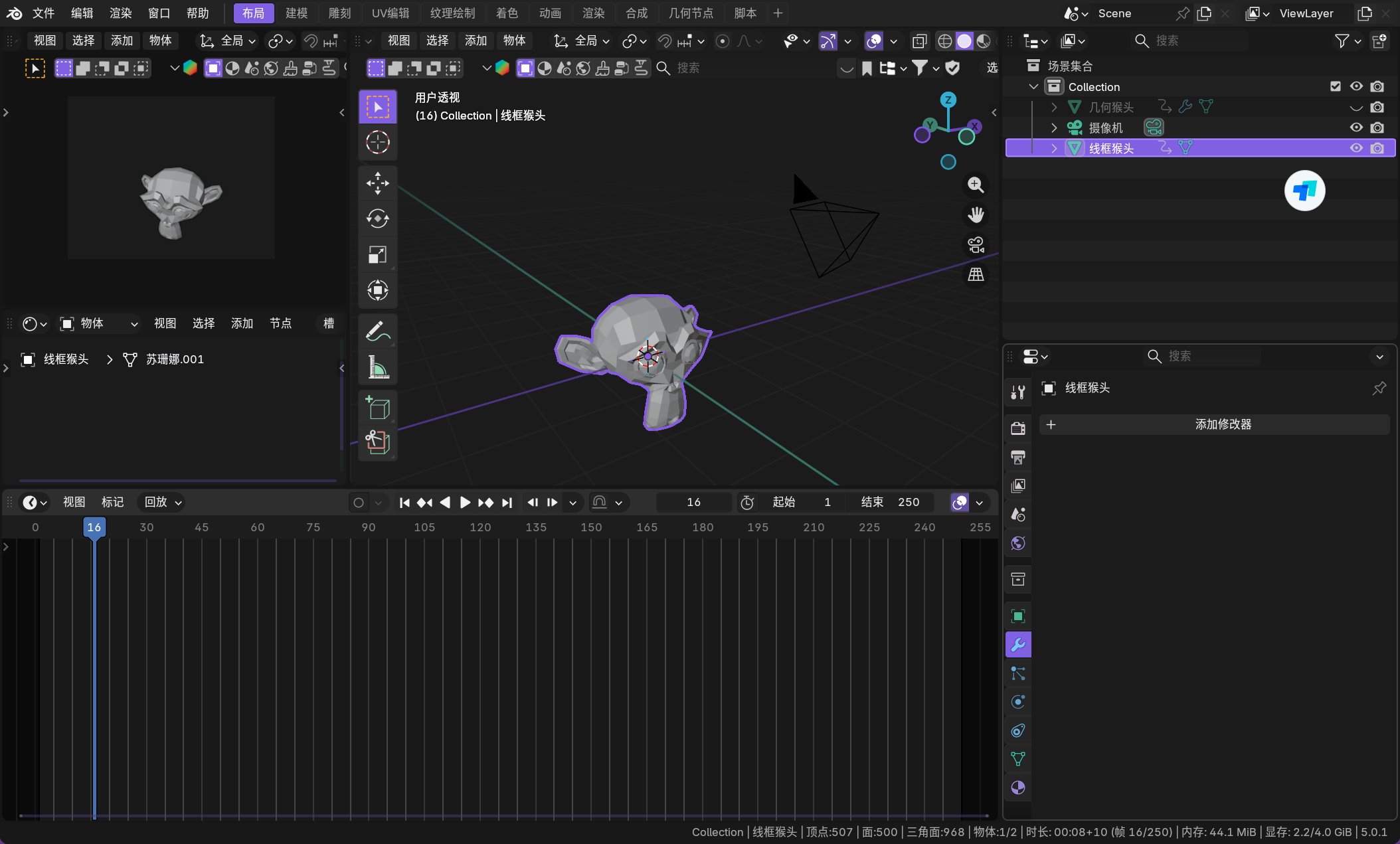Viewport: 1400px width, 844px height.
Task: Open the Physics properties tab
Action: click(1017, 702)
